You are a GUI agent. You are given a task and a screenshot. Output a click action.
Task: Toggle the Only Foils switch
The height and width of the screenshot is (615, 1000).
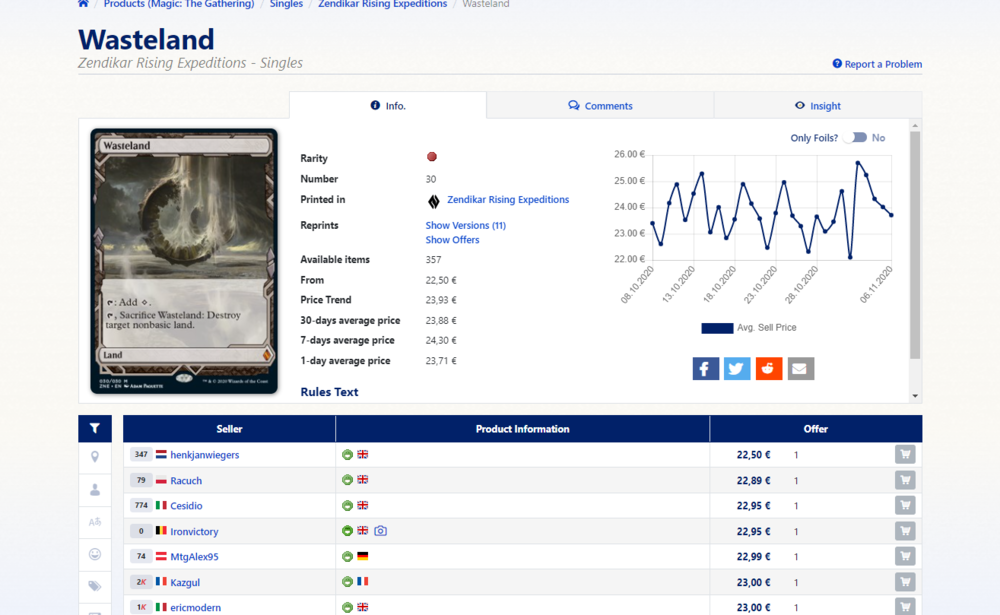[x=855, y=138]
